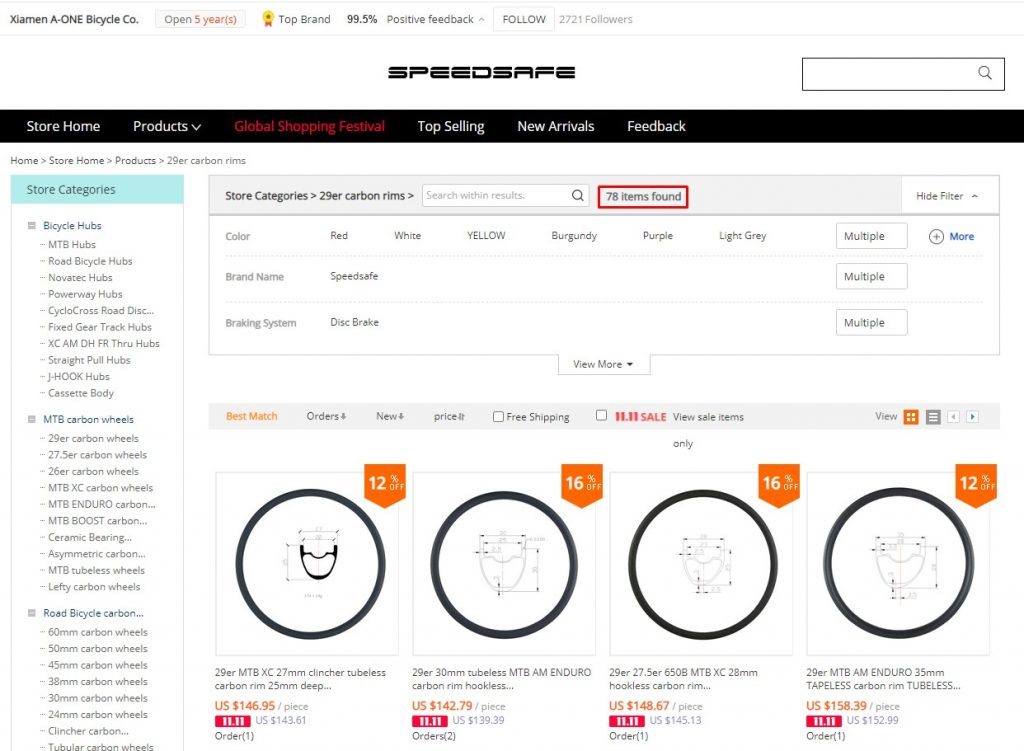Switch to list view layout
Image resolution: width=1024 pixels, height=751 pixels.
[x=932, y=416]
